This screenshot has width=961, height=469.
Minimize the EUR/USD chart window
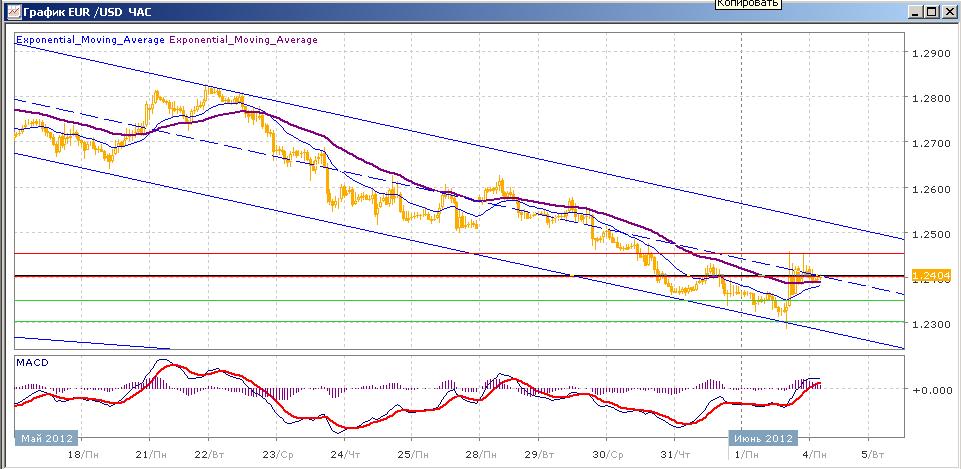click(916, 12)
